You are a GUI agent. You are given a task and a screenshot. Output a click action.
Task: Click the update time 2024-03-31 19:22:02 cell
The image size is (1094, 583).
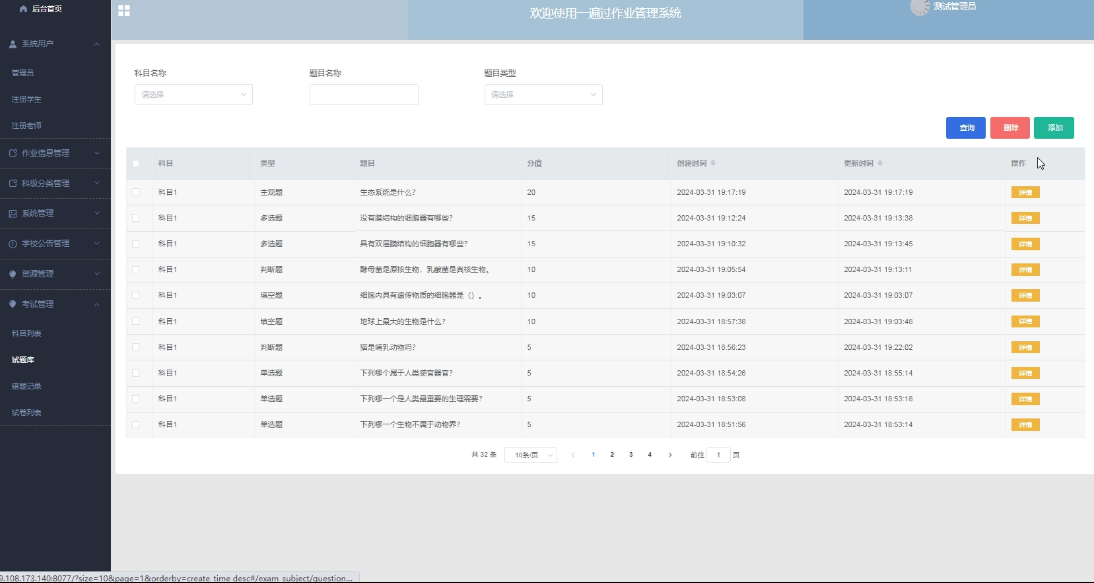878,347
